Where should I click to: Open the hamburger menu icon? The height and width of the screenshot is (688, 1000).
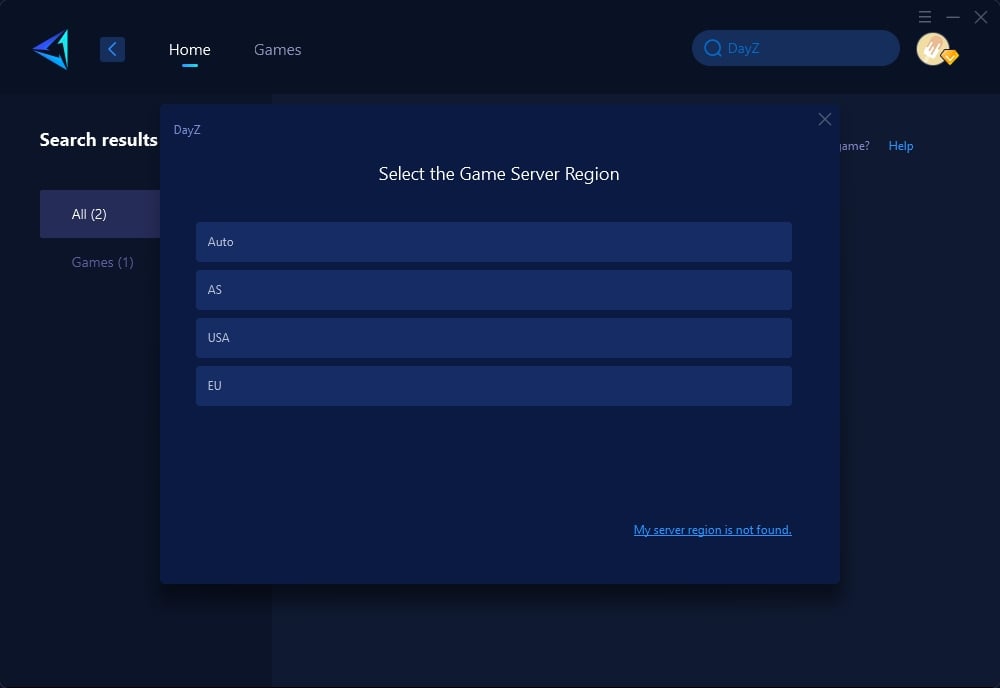pos(925,17)
